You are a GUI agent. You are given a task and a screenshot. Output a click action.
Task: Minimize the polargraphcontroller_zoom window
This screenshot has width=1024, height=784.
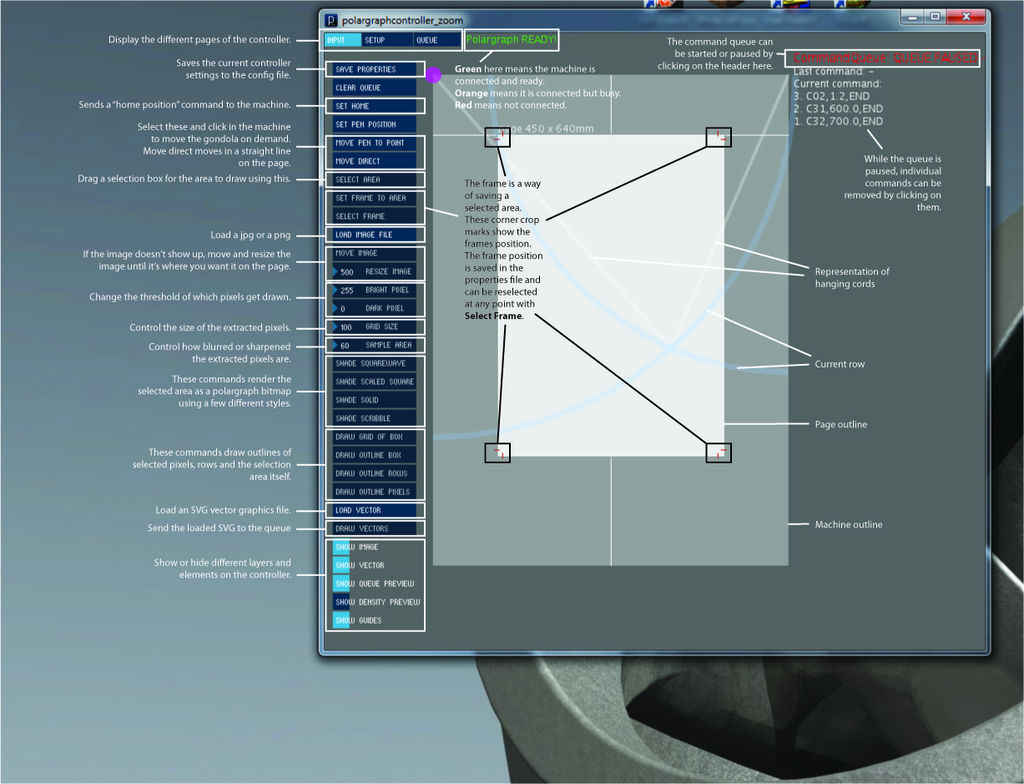pyautogui.click(x=913, y=16)
